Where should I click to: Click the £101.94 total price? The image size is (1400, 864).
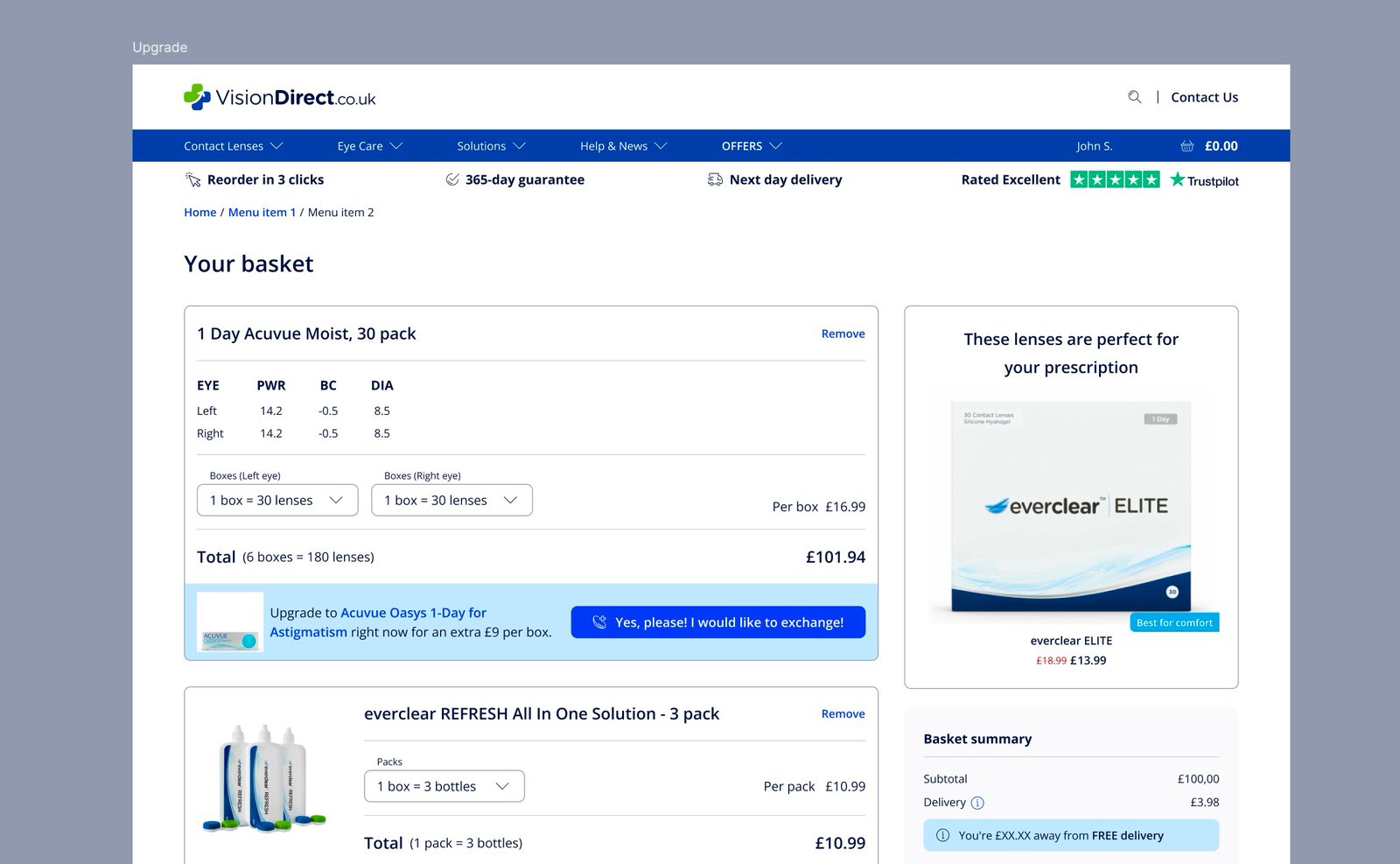(836, 557)
